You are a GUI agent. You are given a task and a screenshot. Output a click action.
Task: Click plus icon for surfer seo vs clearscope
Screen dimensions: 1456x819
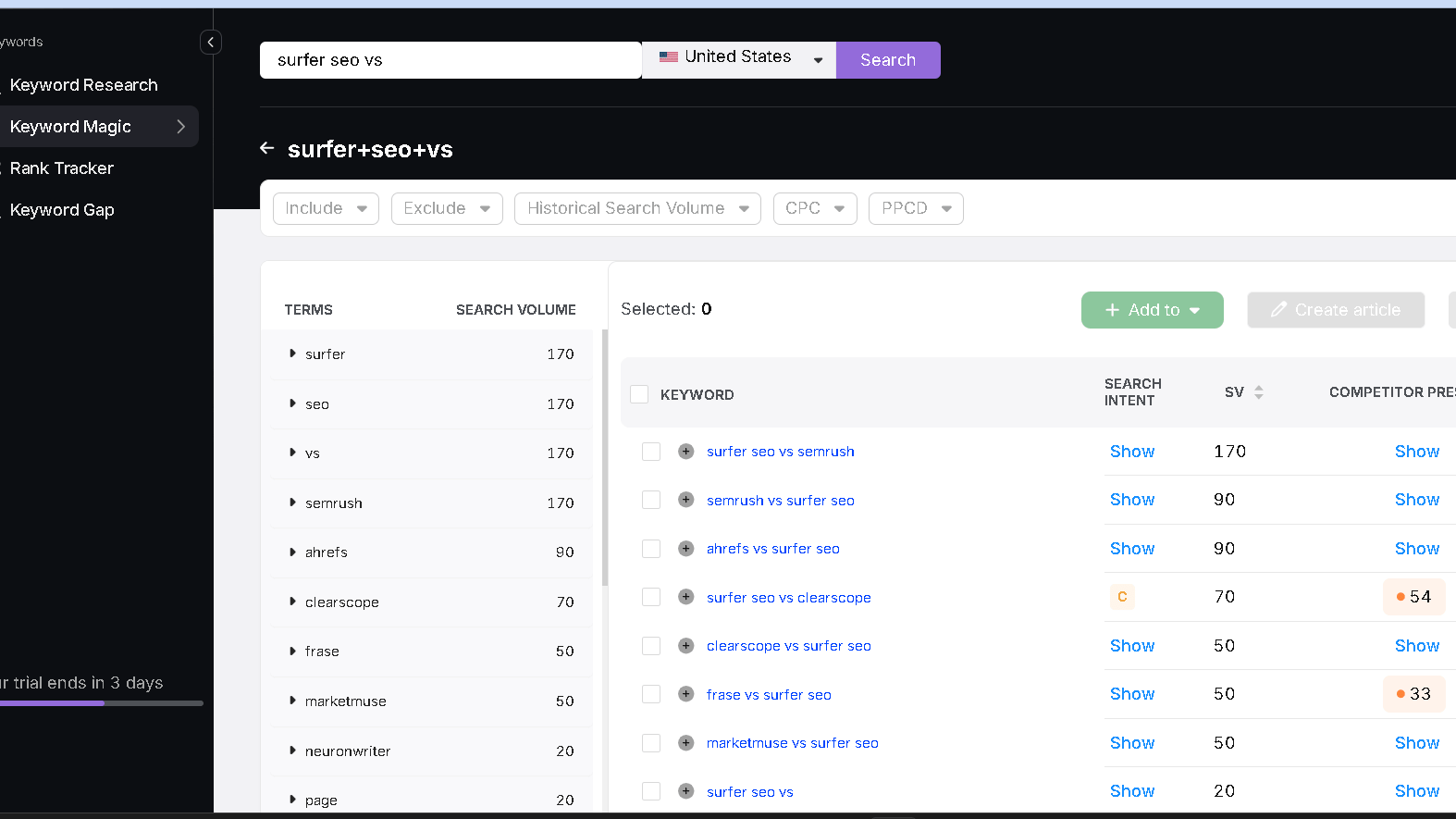[x=685, y=597]
